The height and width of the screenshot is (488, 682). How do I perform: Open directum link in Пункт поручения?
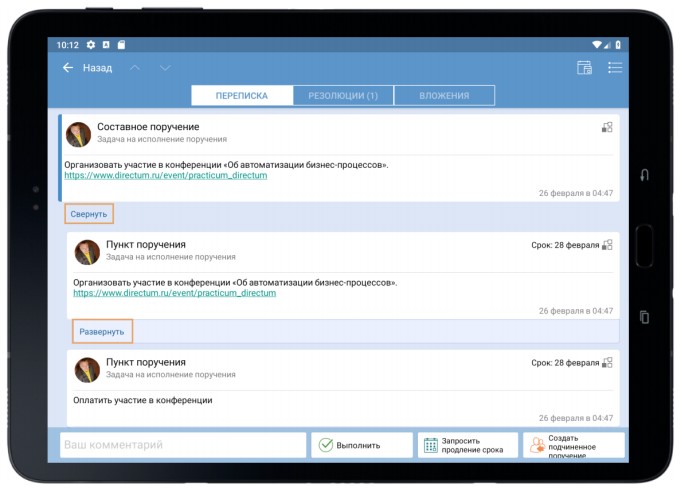click(x=174, y=293)
